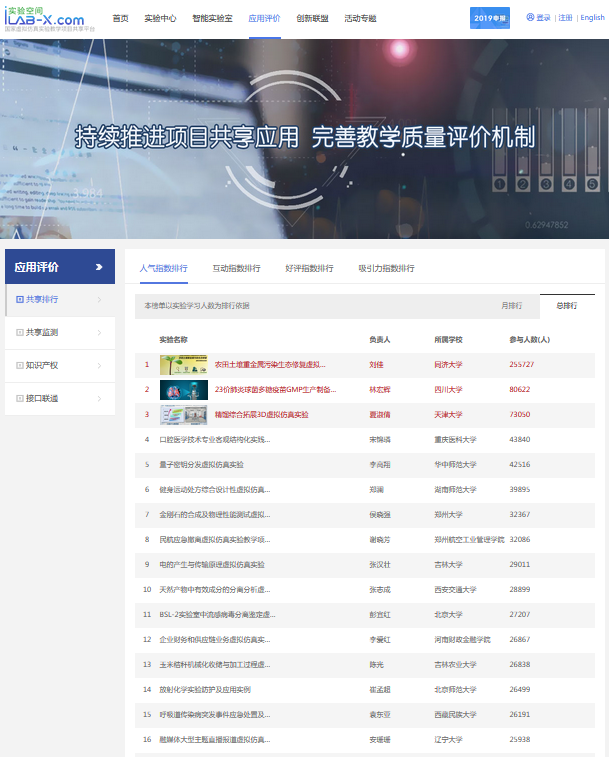Viewport: 609px width, 757px height.
Task: Open 量子密钥分发虚拟仿真实验 experiment link
Action: click(201, 464)
